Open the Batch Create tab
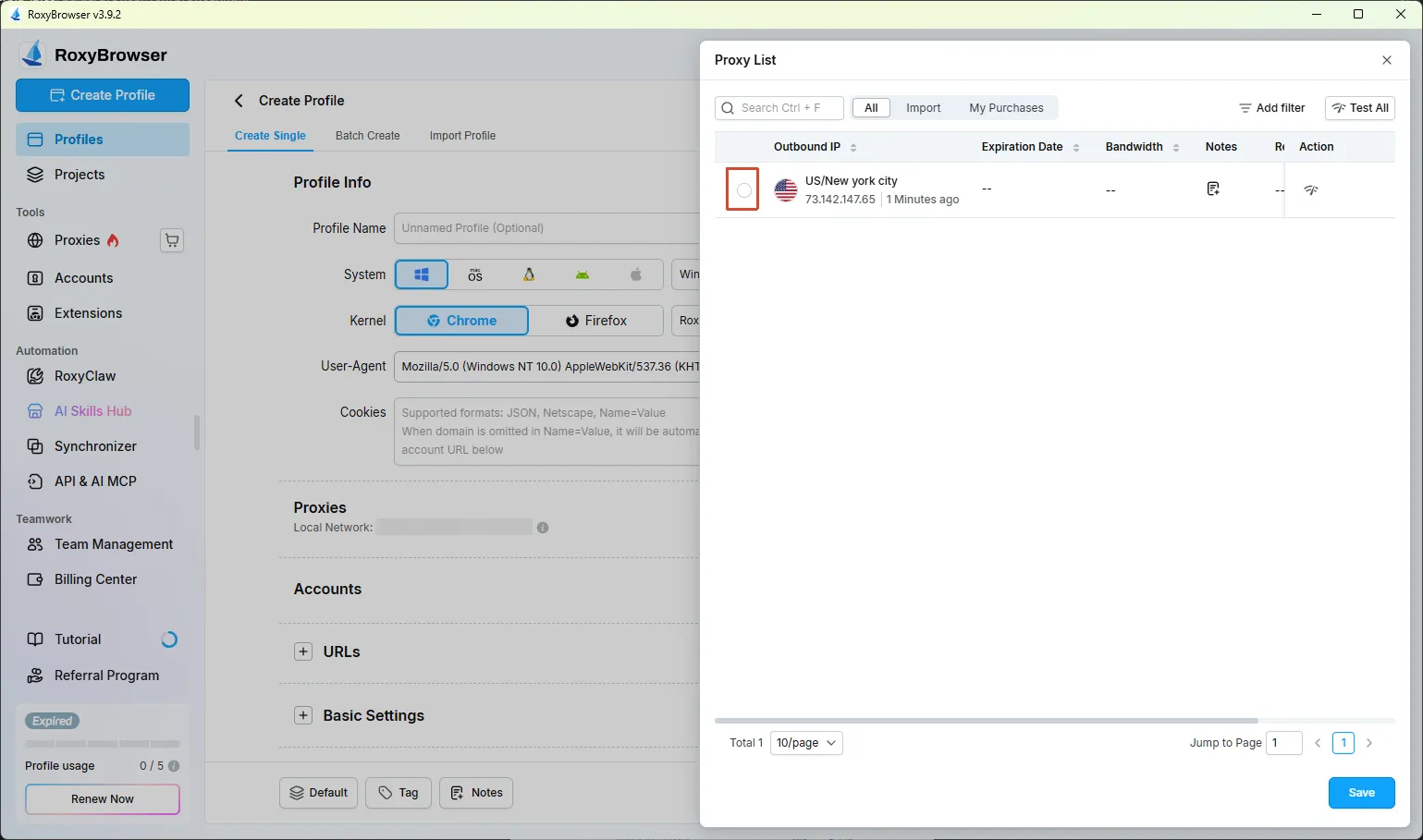 [x=368, y=136]
